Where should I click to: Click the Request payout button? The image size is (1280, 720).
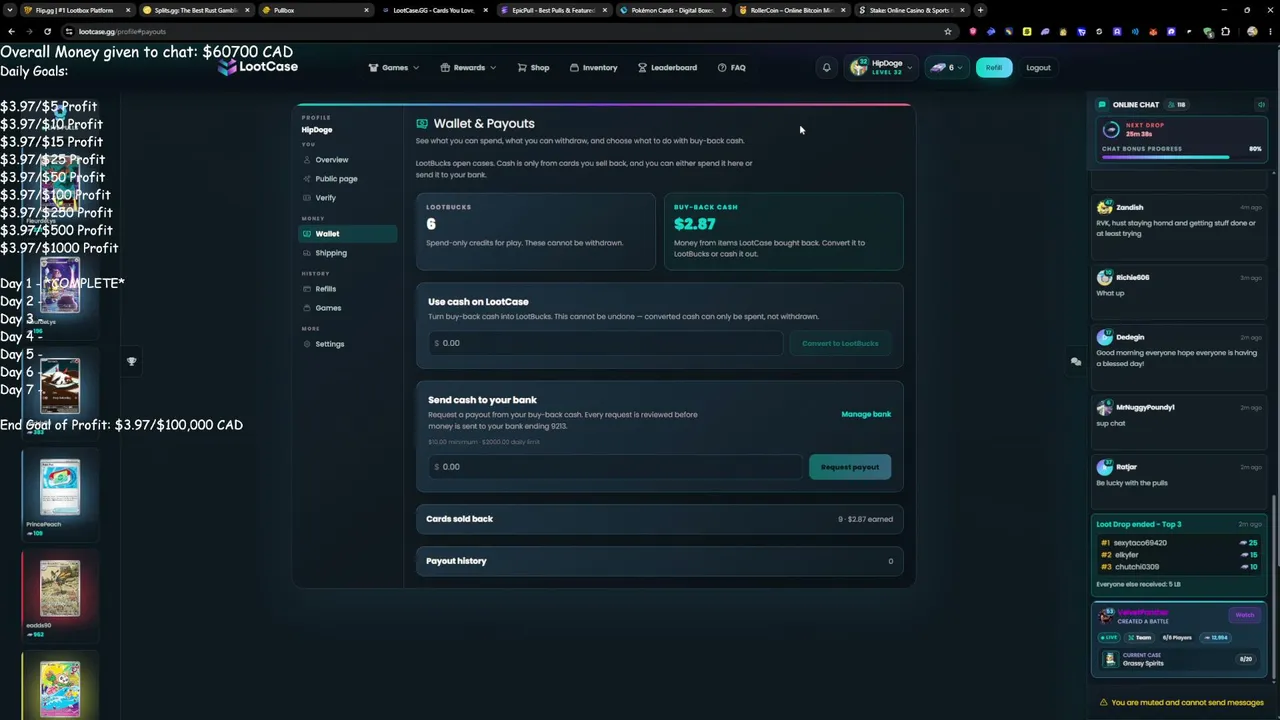click(850, 467)
